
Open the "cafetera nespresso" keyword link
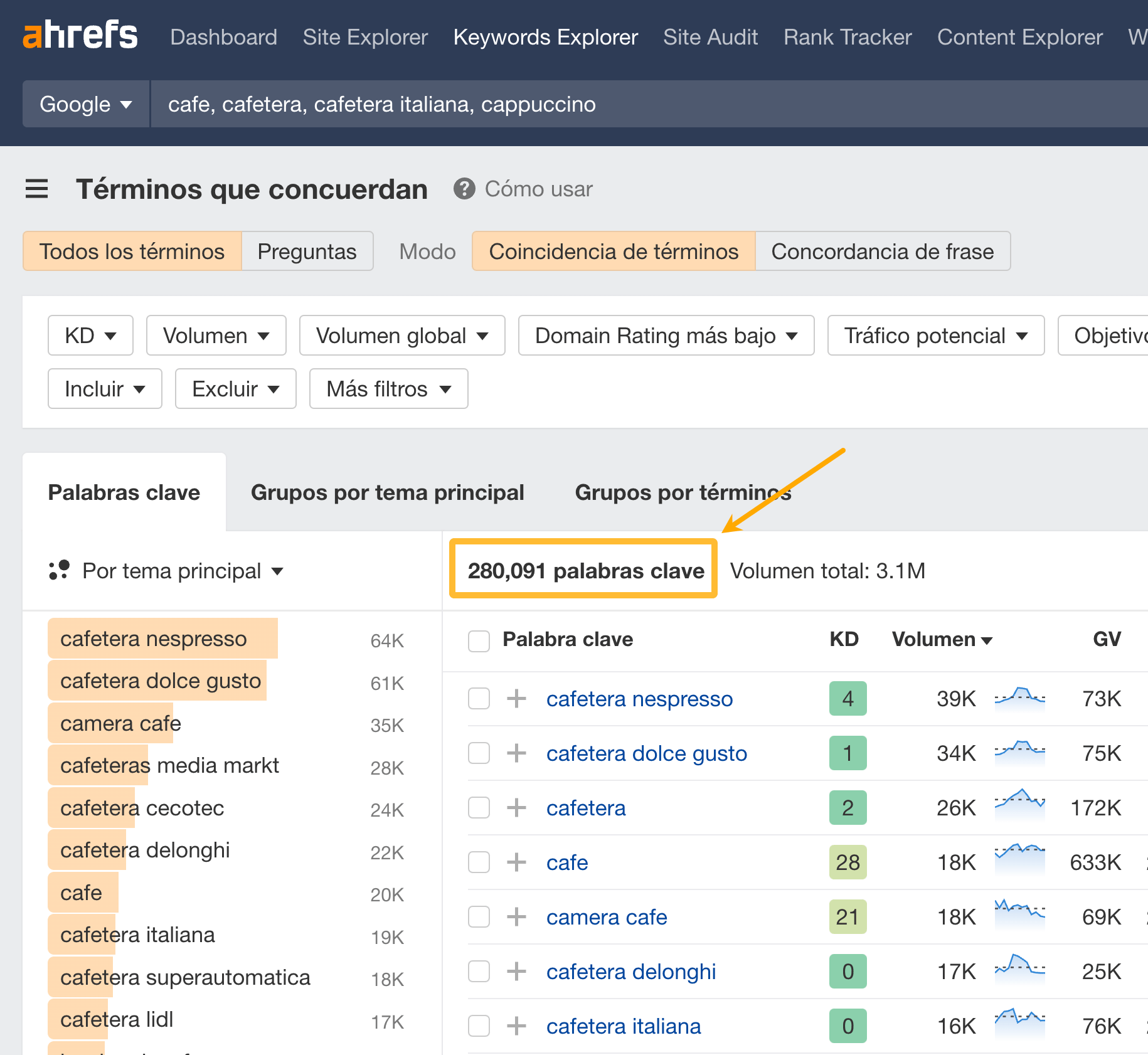[639, 698]
